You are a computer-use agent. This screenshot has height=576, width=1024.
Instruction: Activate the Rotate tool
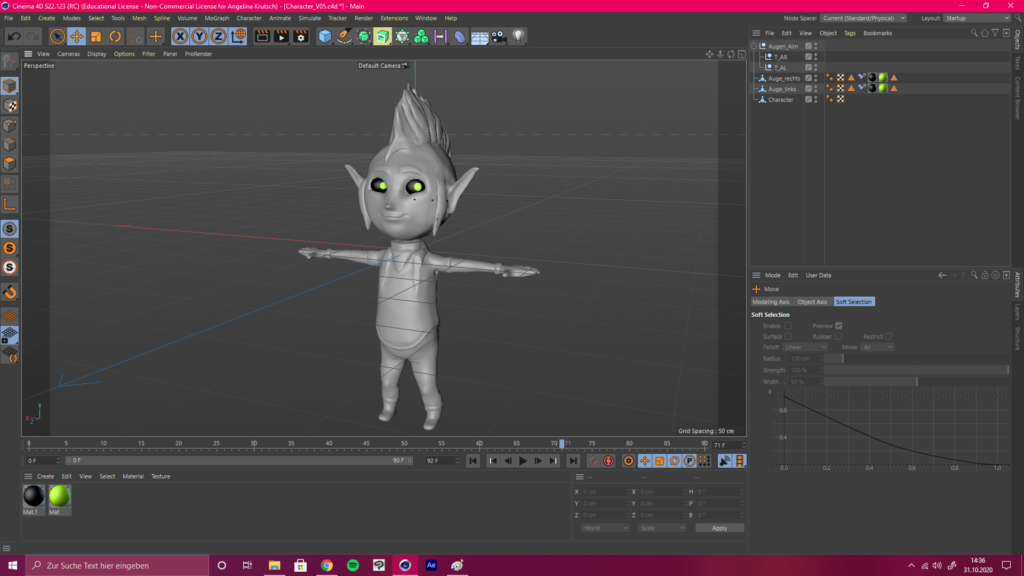click(x=116, y=37)
